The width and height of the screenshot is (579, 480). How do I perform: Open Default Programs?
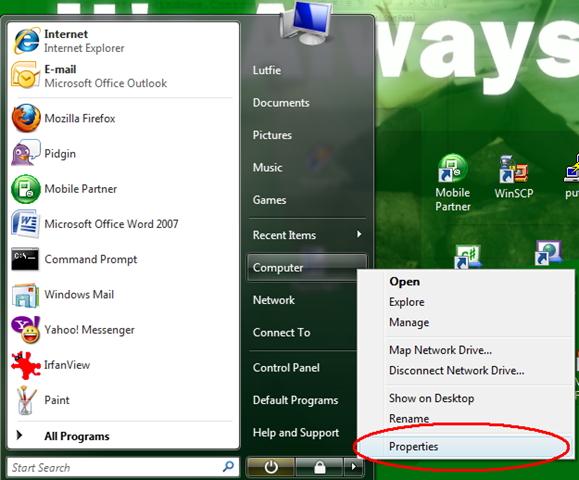coord(295,400)
